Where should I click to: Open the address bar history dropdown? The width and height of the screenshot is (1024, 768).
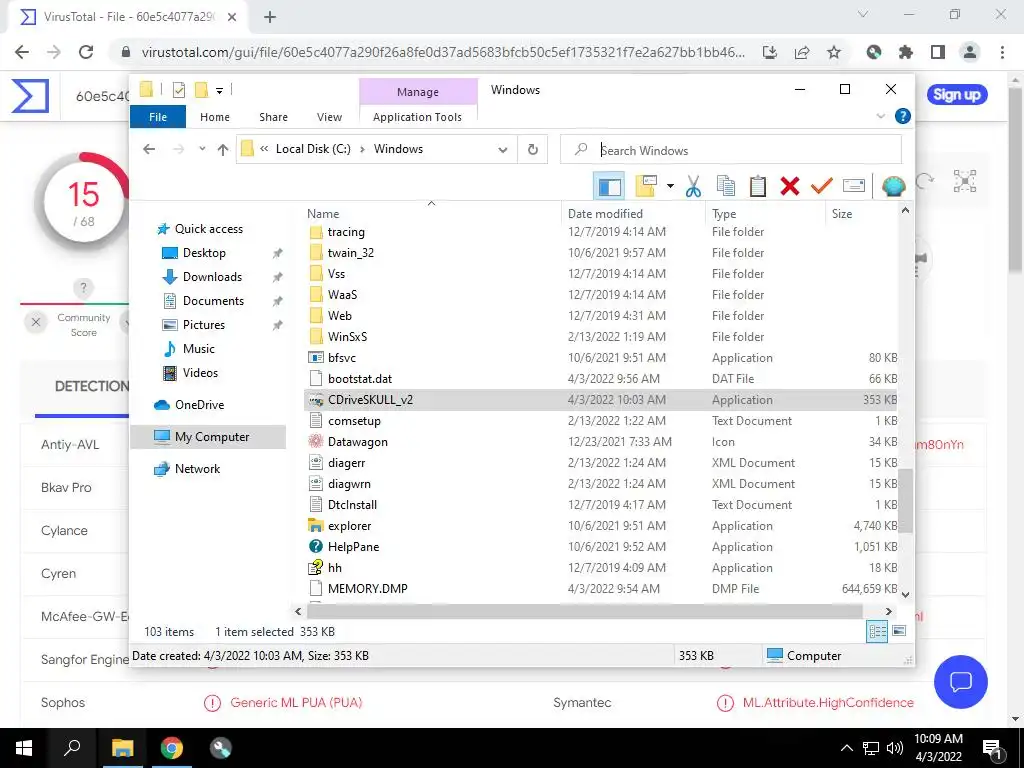(503, 150)
